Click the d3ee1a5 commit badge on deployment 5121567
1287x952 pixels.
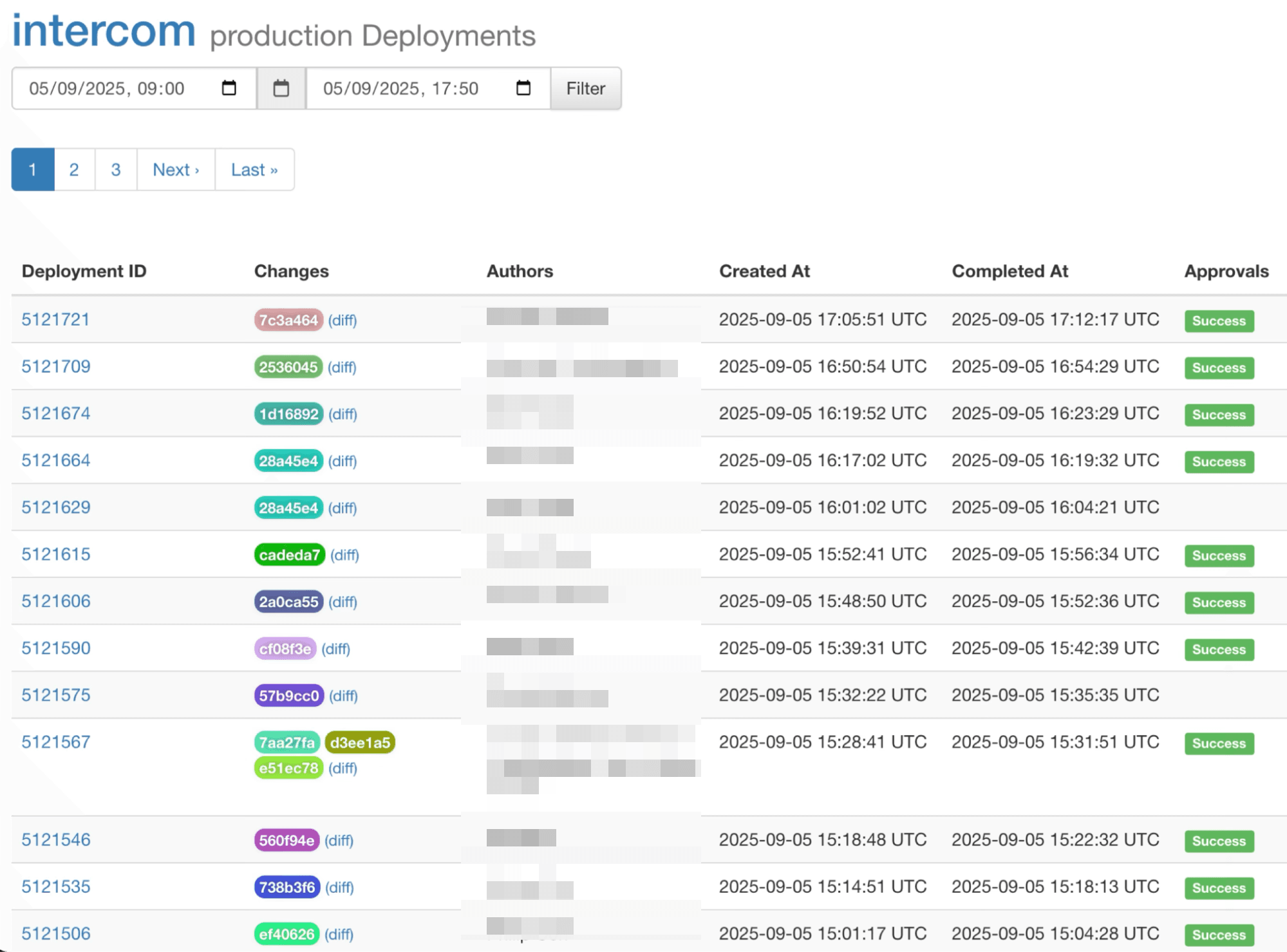(360, 742)
